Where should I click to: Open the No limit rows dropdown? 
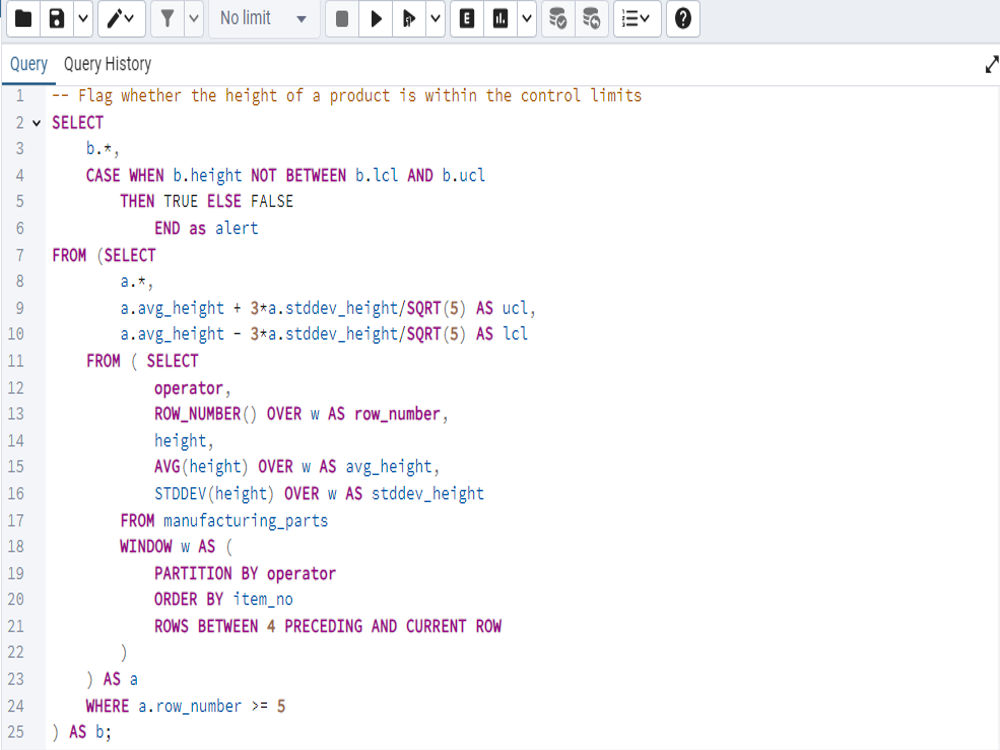click(263, 18)
